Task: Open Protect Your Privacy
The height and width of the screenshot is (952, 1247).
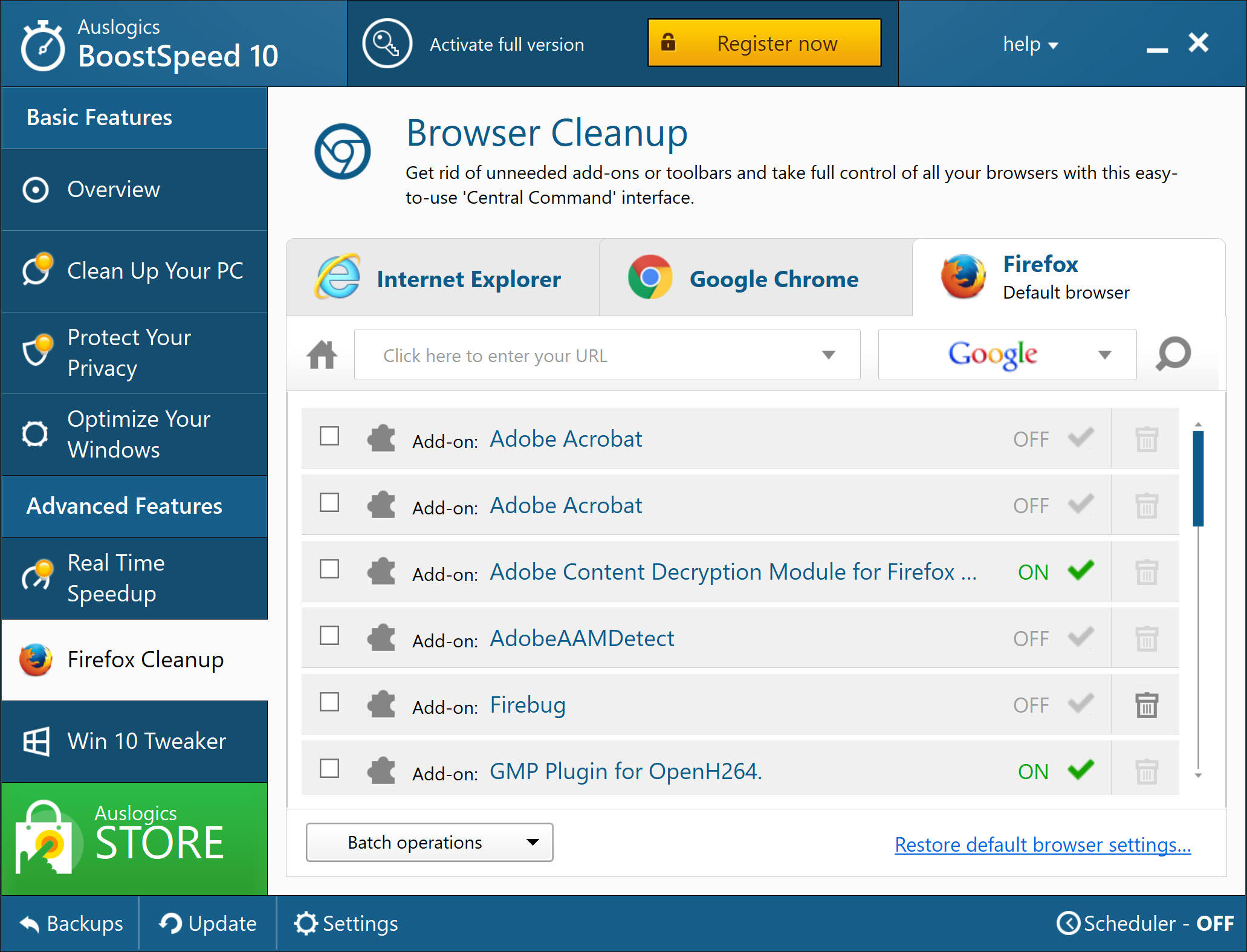Action: pyautogui.click(x=129, y=352)
